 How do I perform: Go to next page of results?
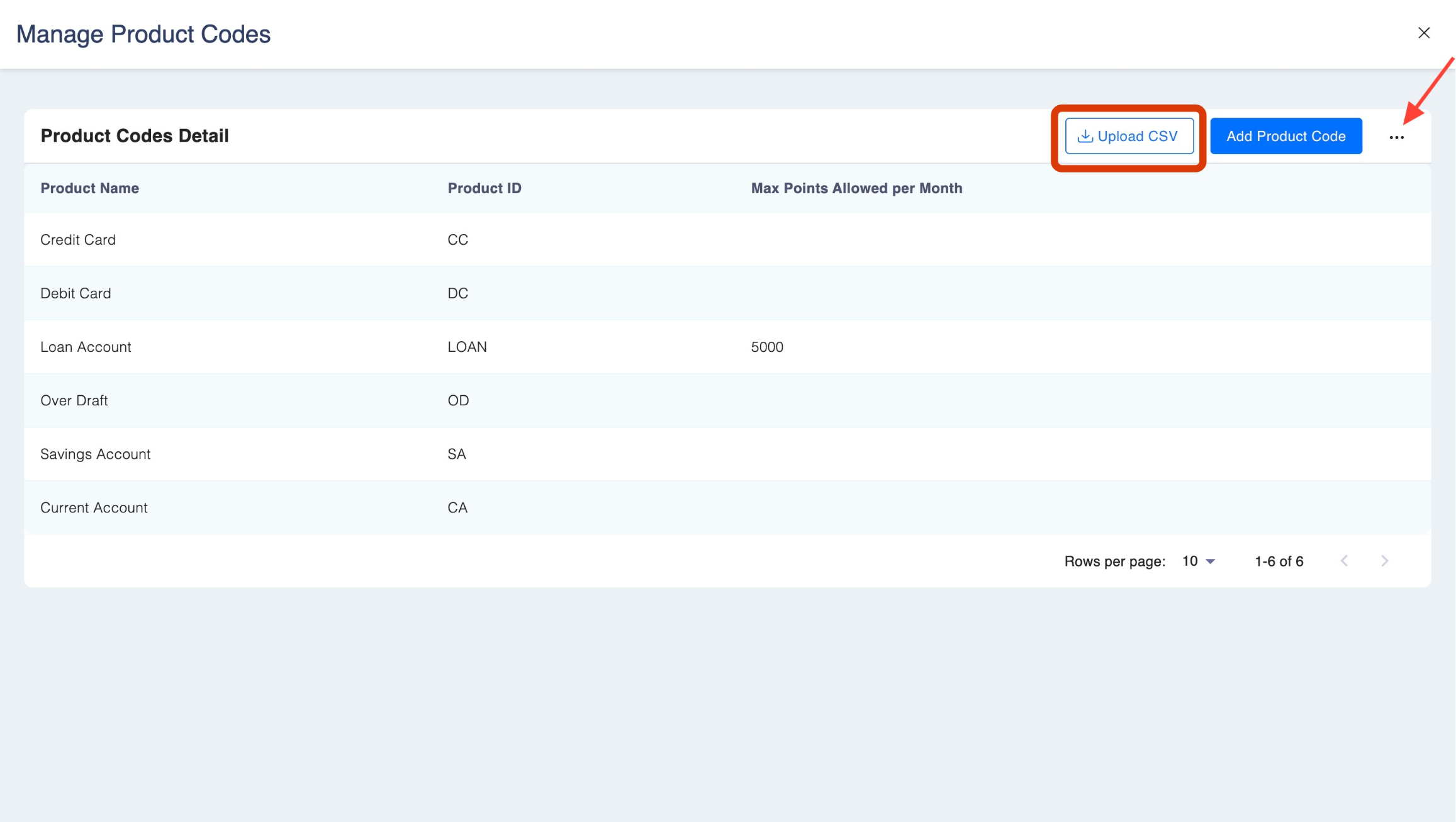pyautogui.click(x=1384, y=561)
